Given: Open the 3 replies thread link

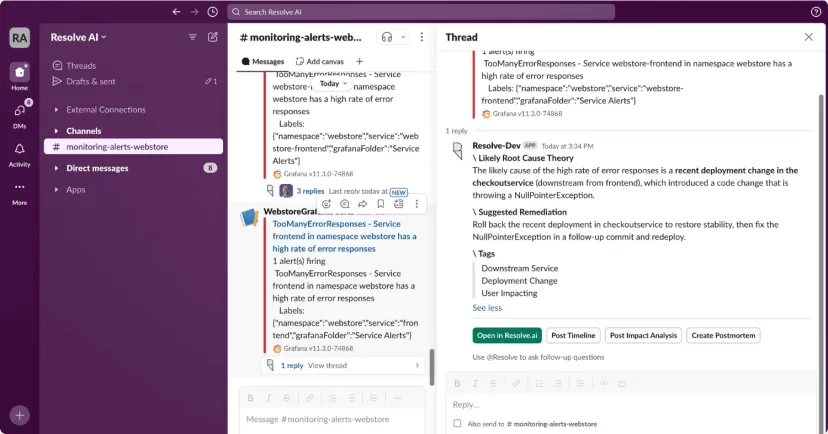Looking at the screenshot, I should [310, 191].
